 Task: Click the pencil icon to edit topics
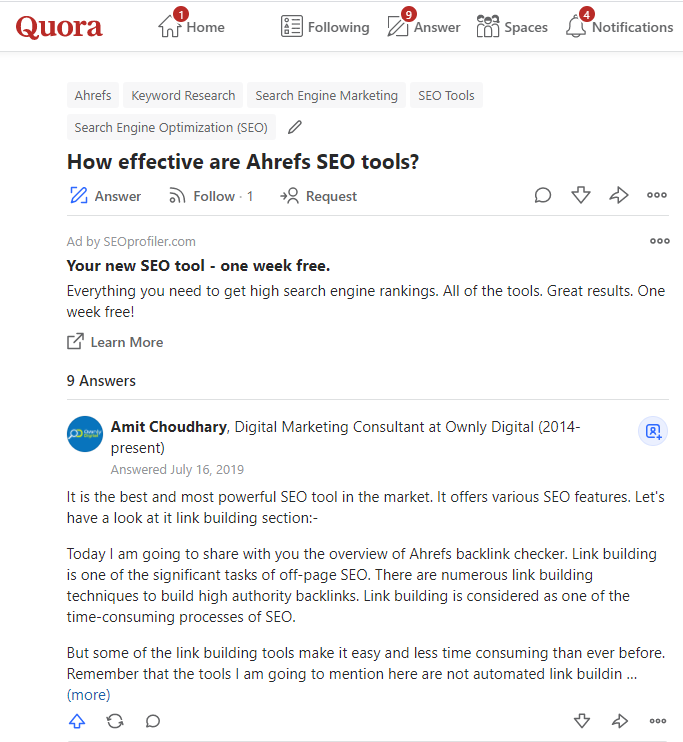point(294,127)
